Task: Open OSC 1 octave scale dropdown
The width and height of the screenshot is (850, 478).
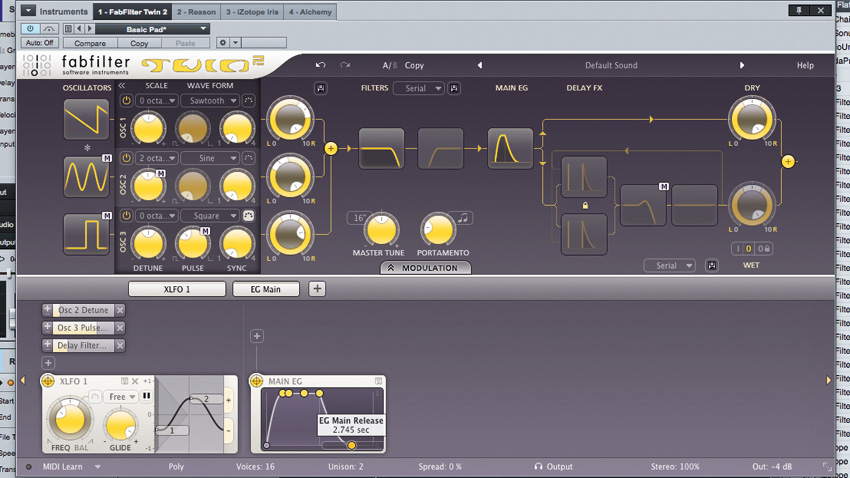Action: (x=156, y=101)
